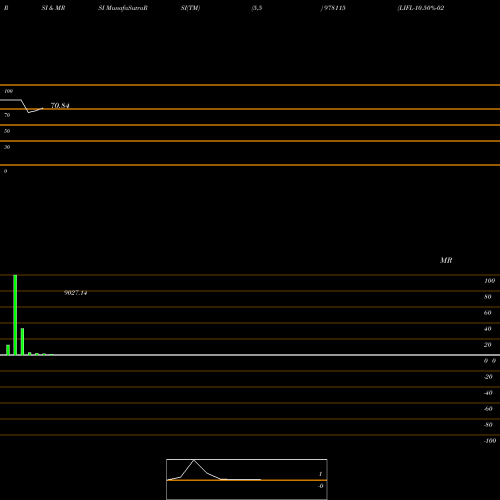The image size is (500, 500).
Task: Click MR chart axis label -80
Action: [488, 425]
